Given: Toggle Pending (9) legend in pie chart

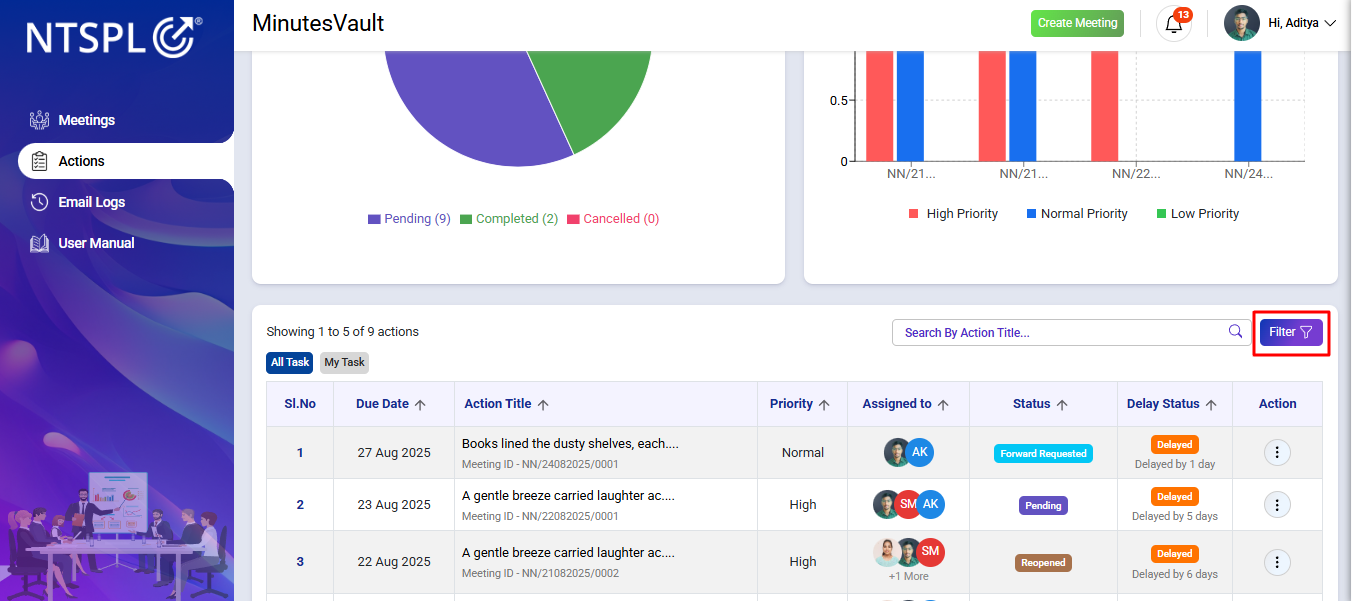Looking at the screenshot, I should point(409,219).
